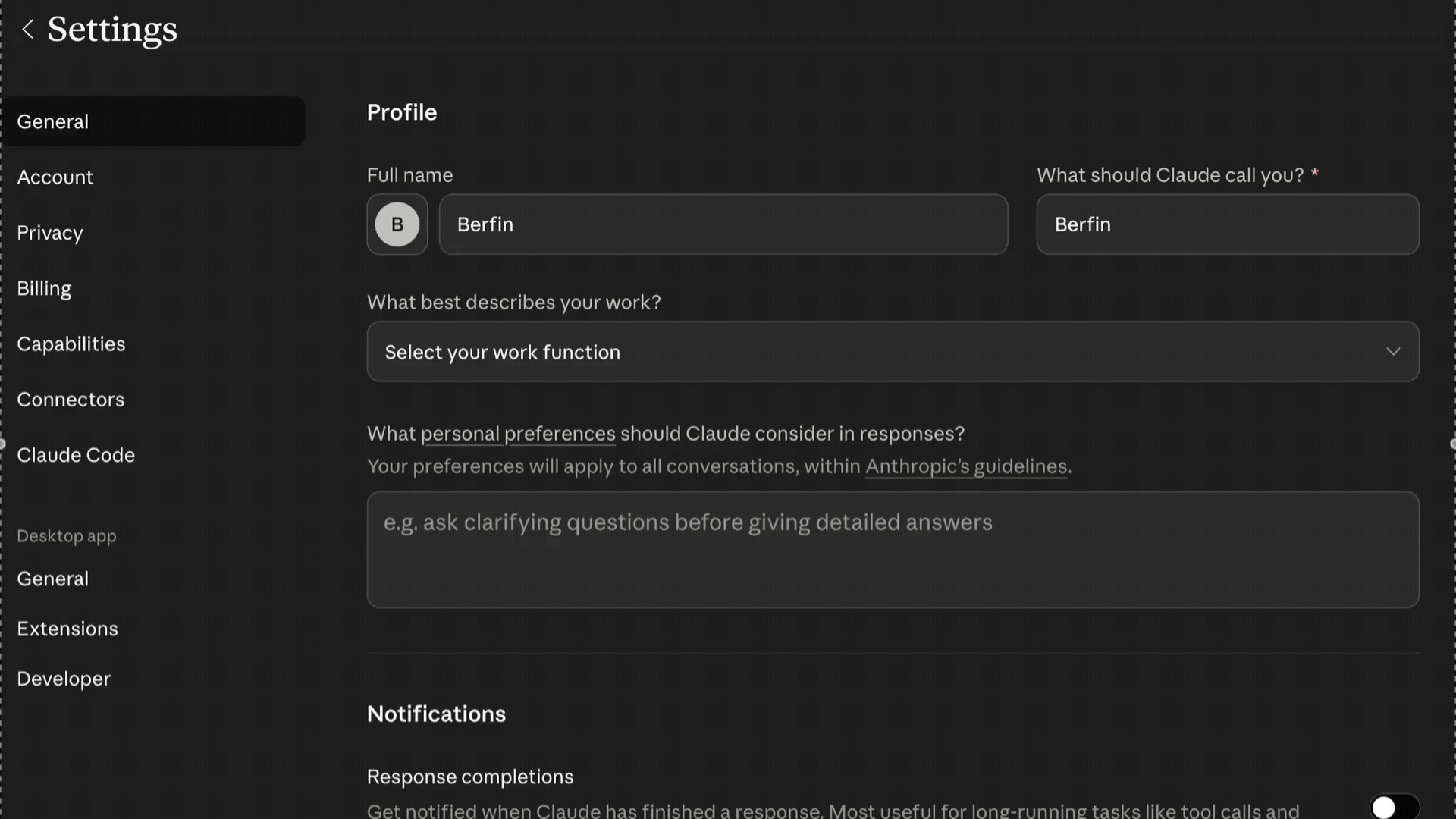Open Anthropic's guidelines link
The image size is (1456, 819).
pos(966,466)
